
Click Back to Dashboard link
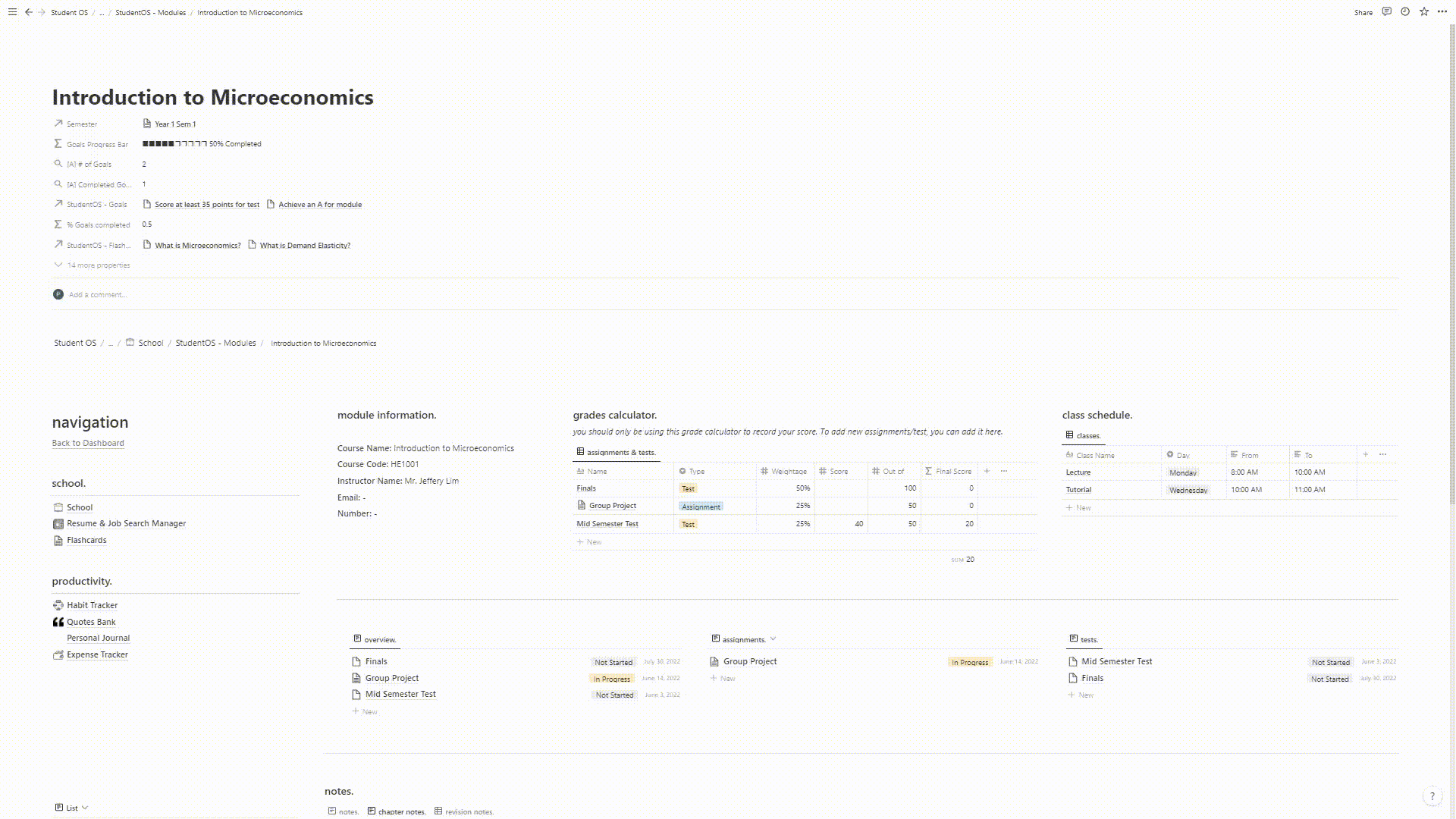pyautogui.click(x=88, y=443)
